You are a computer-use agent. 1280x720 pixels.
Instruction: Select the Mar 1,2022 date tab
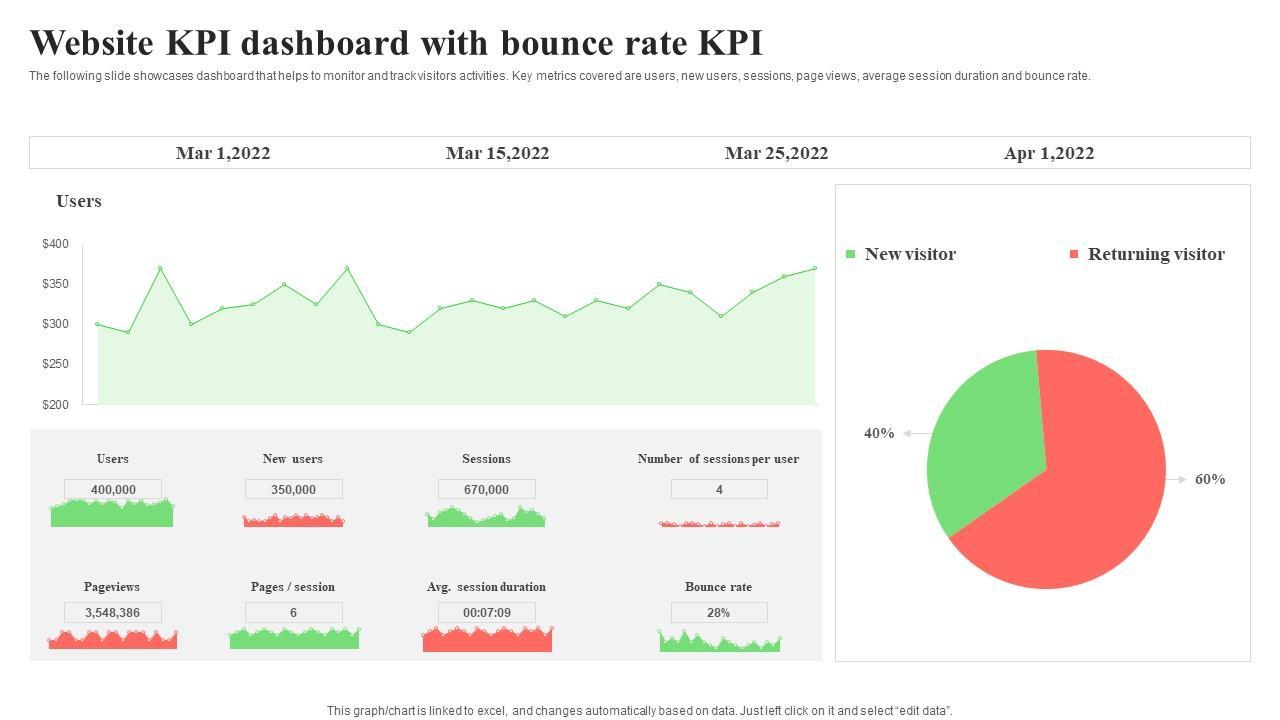[222, 153]
